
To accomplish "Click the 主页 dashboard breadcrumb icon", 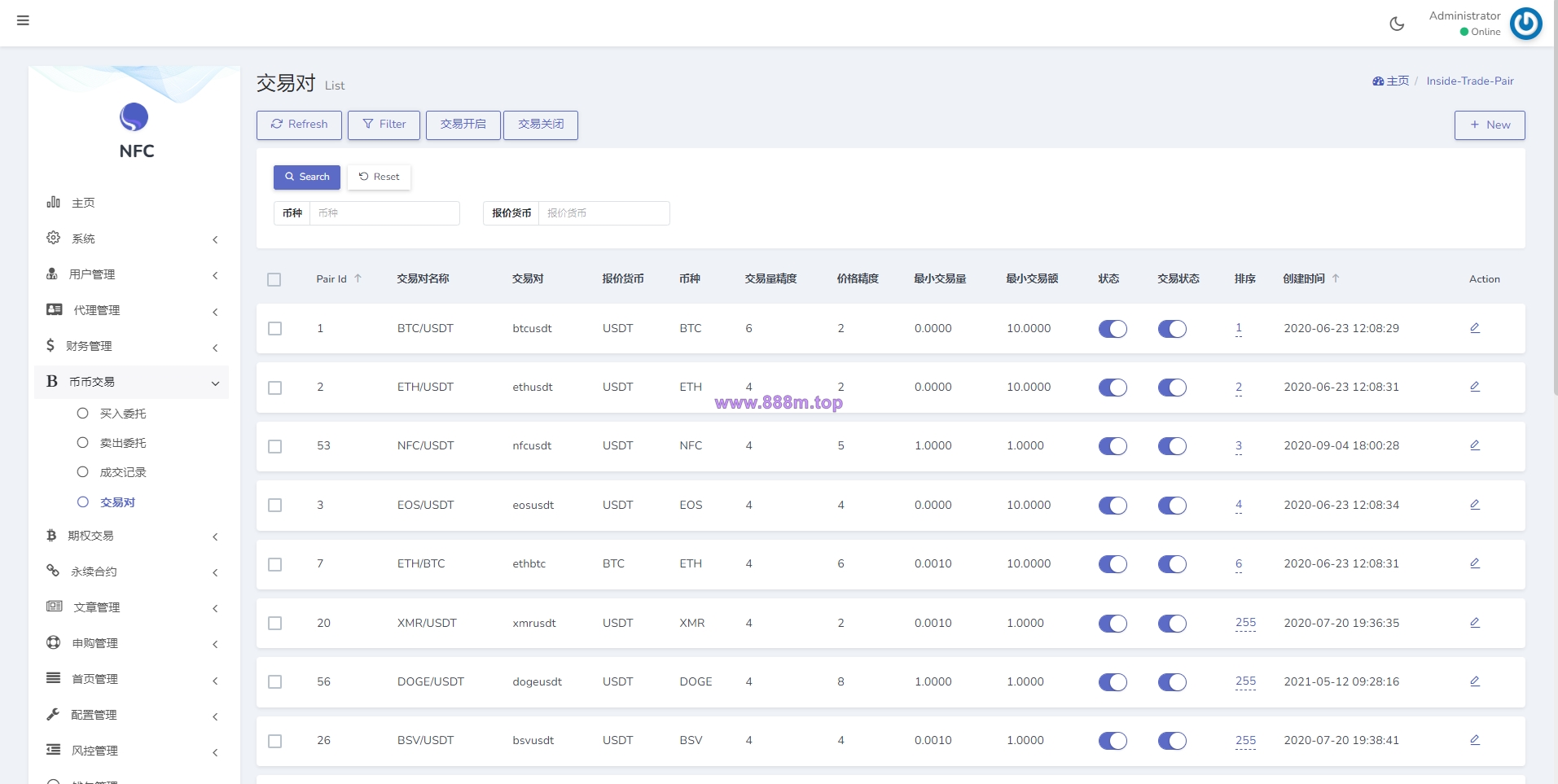I will tap(1378, 81).
